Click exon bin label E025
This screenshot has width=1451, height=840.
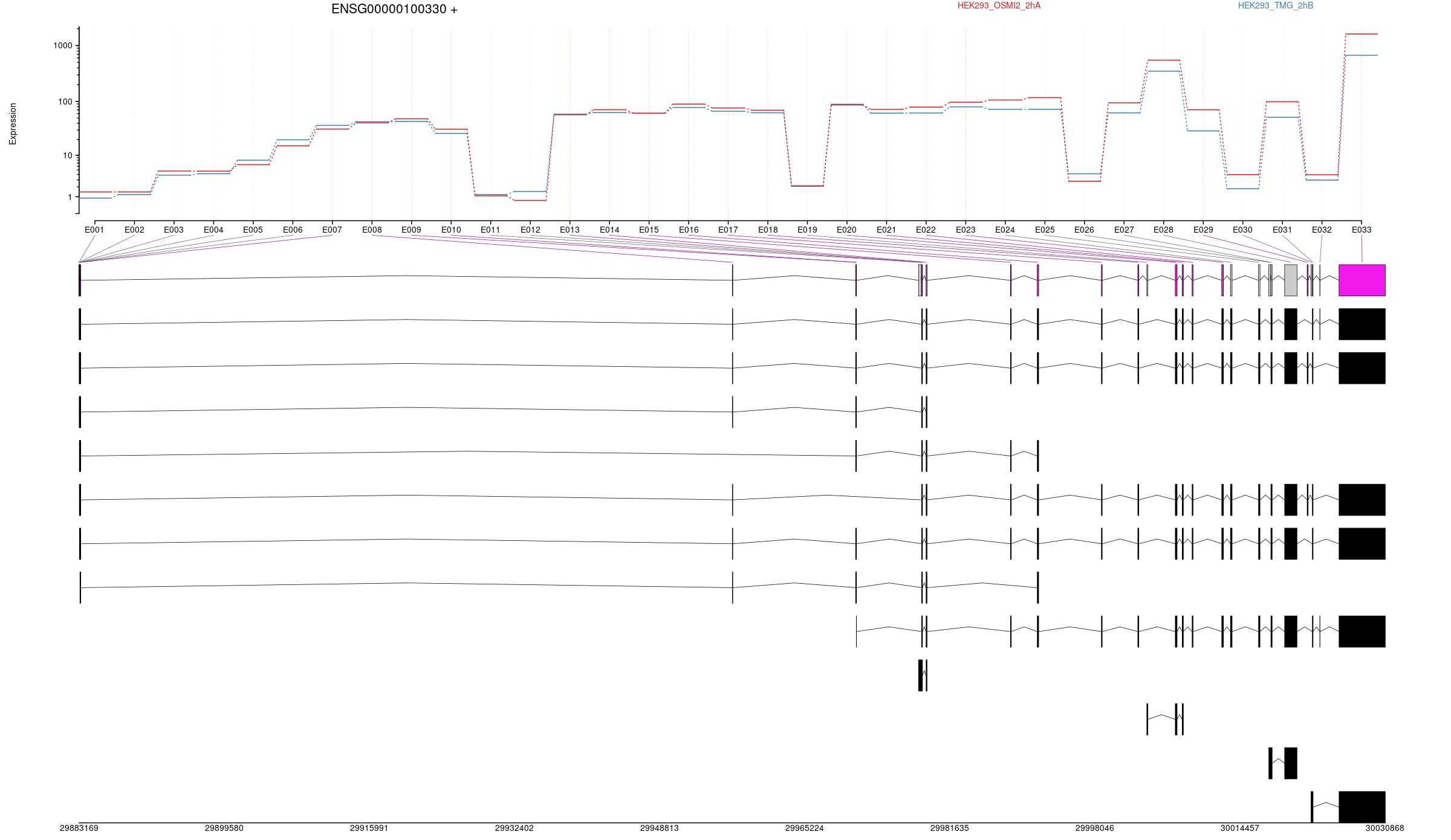[1045, 230]
